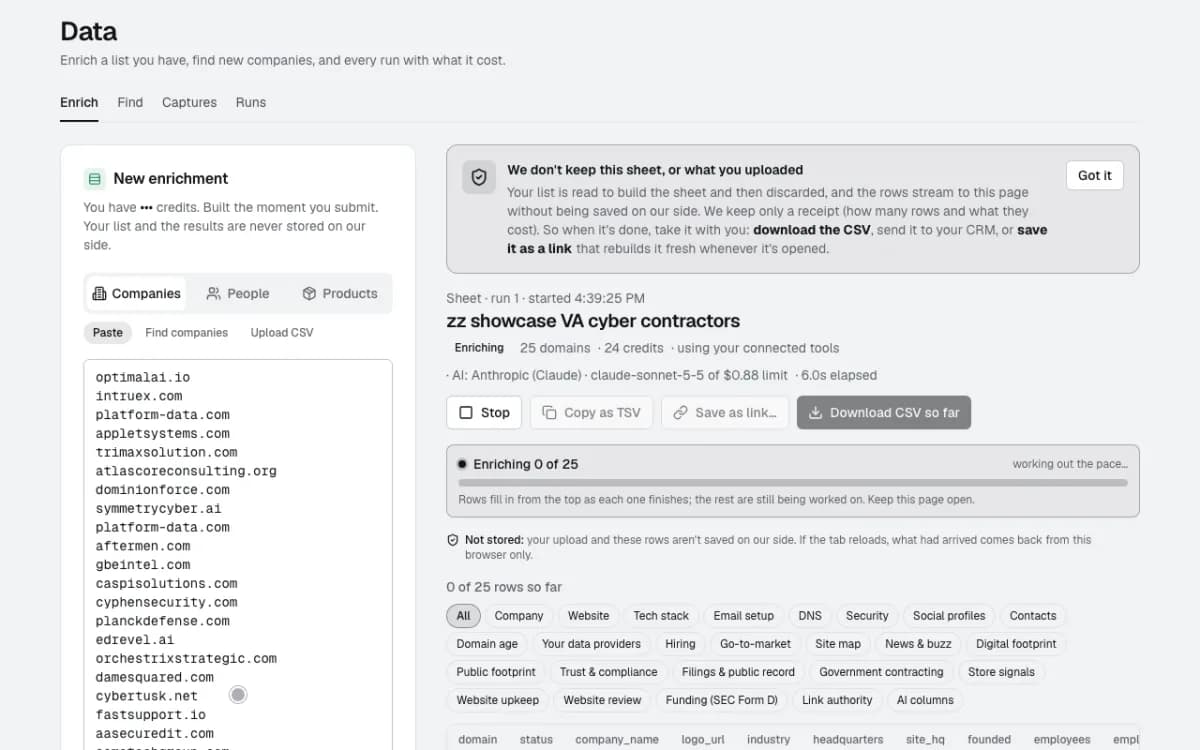Click the New enrichment sheet icon

95,179
